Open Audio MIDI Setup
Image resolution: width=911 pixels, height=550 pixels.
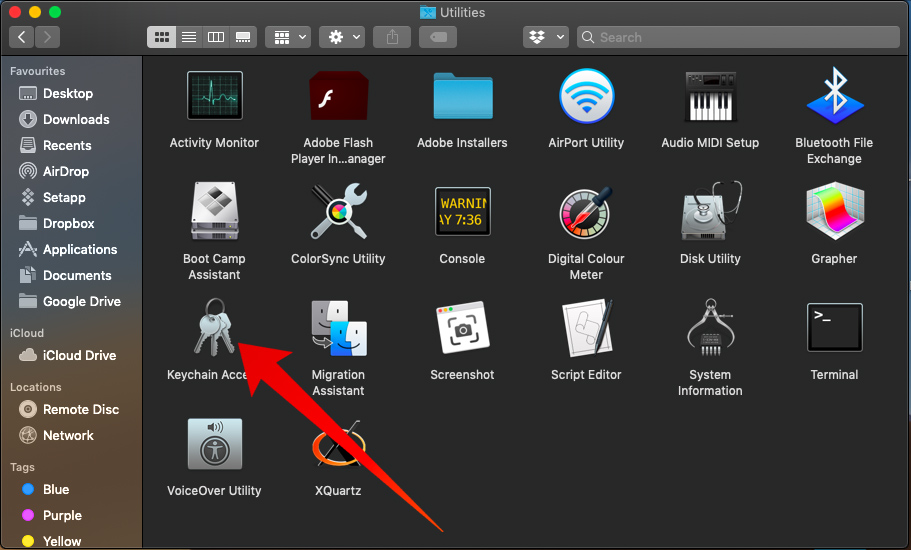710,96
